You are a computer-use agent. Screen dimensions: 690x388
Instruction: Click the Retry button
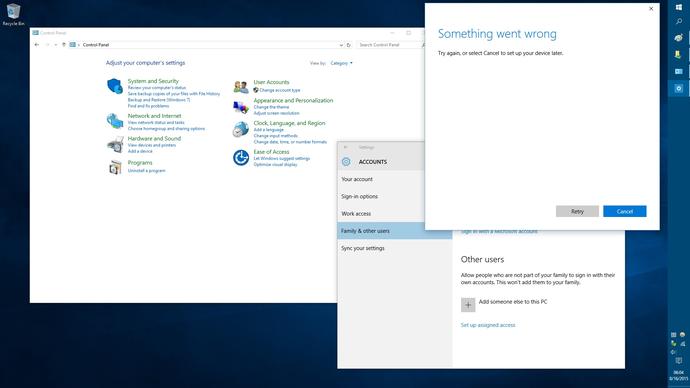click(577, 211)
